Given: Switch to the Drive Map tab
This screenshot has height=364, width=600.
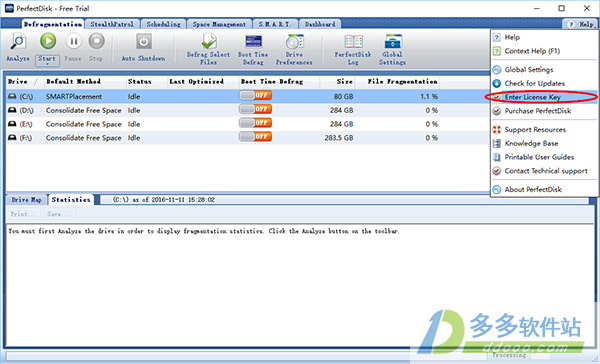Looking at the screenshot, I should pos(26,199).
